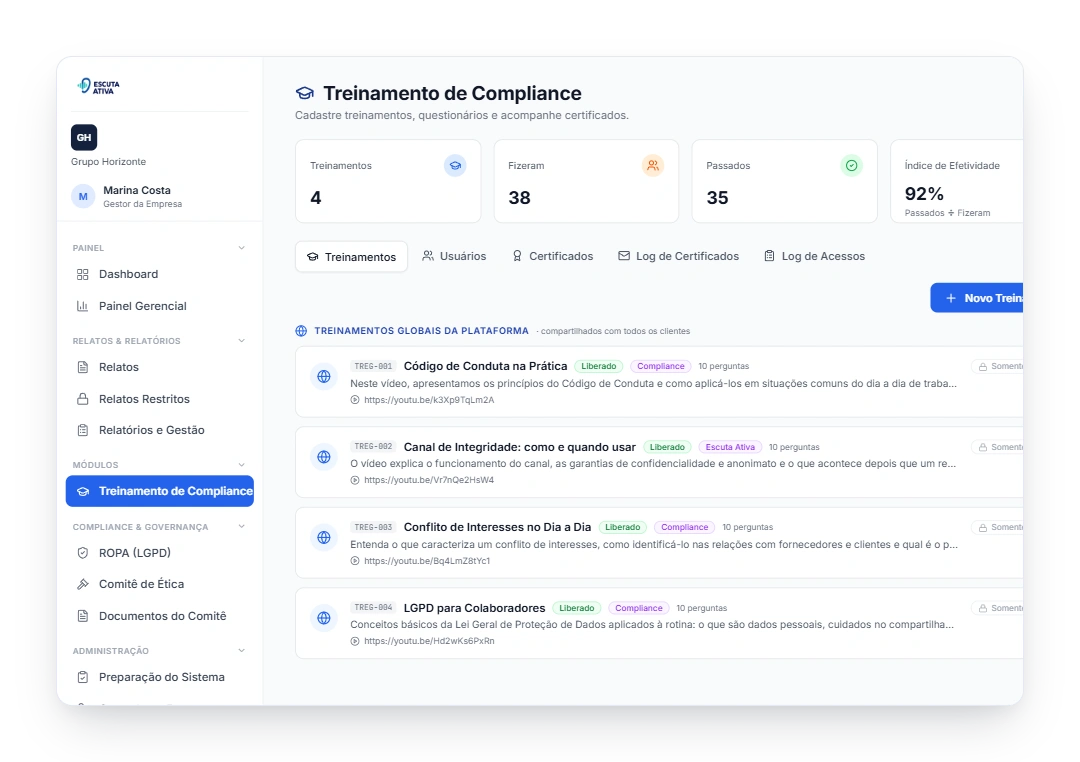1080x762 pixels.
Task: Click the TREG-004 code label
Action: pos(373,608)
